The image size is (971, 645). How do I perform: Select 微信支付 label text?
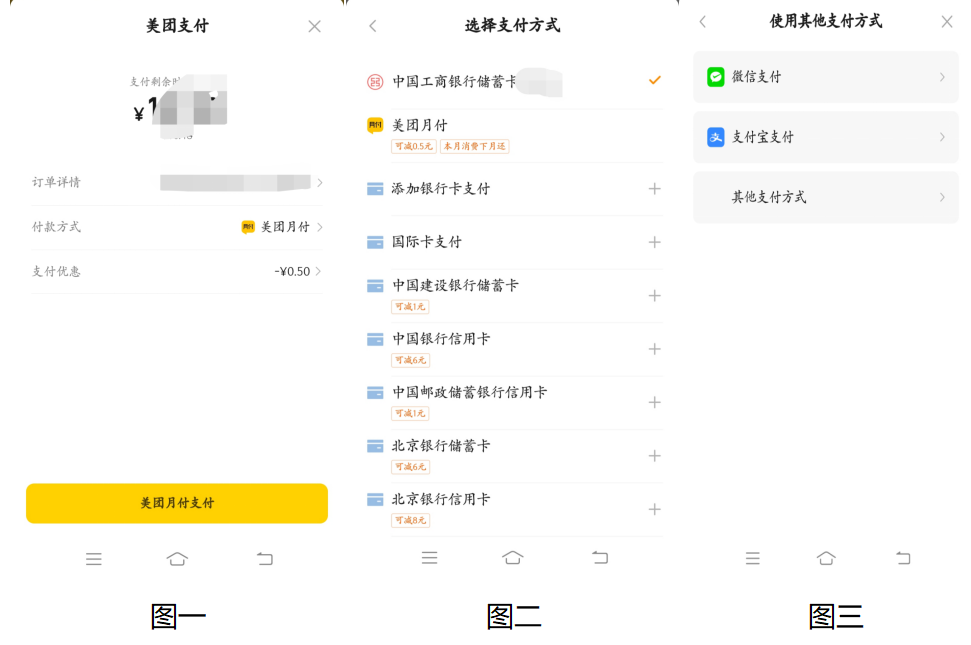click(757, 77)
